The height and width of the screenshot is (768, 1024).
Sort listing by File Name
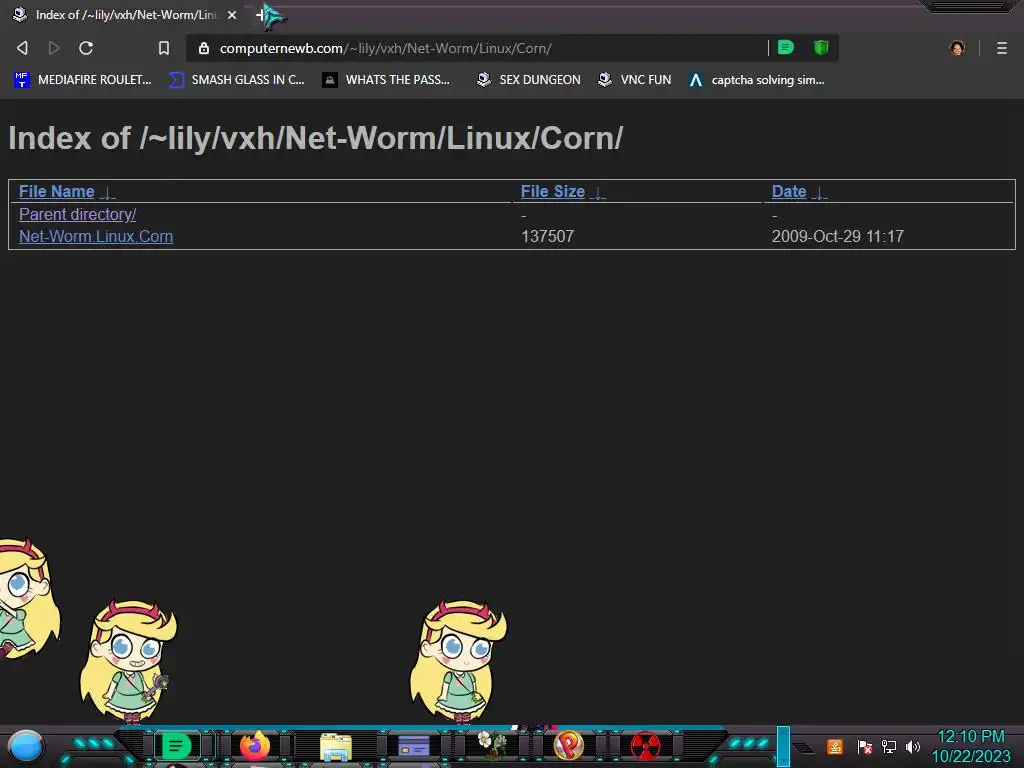(57, 191)
